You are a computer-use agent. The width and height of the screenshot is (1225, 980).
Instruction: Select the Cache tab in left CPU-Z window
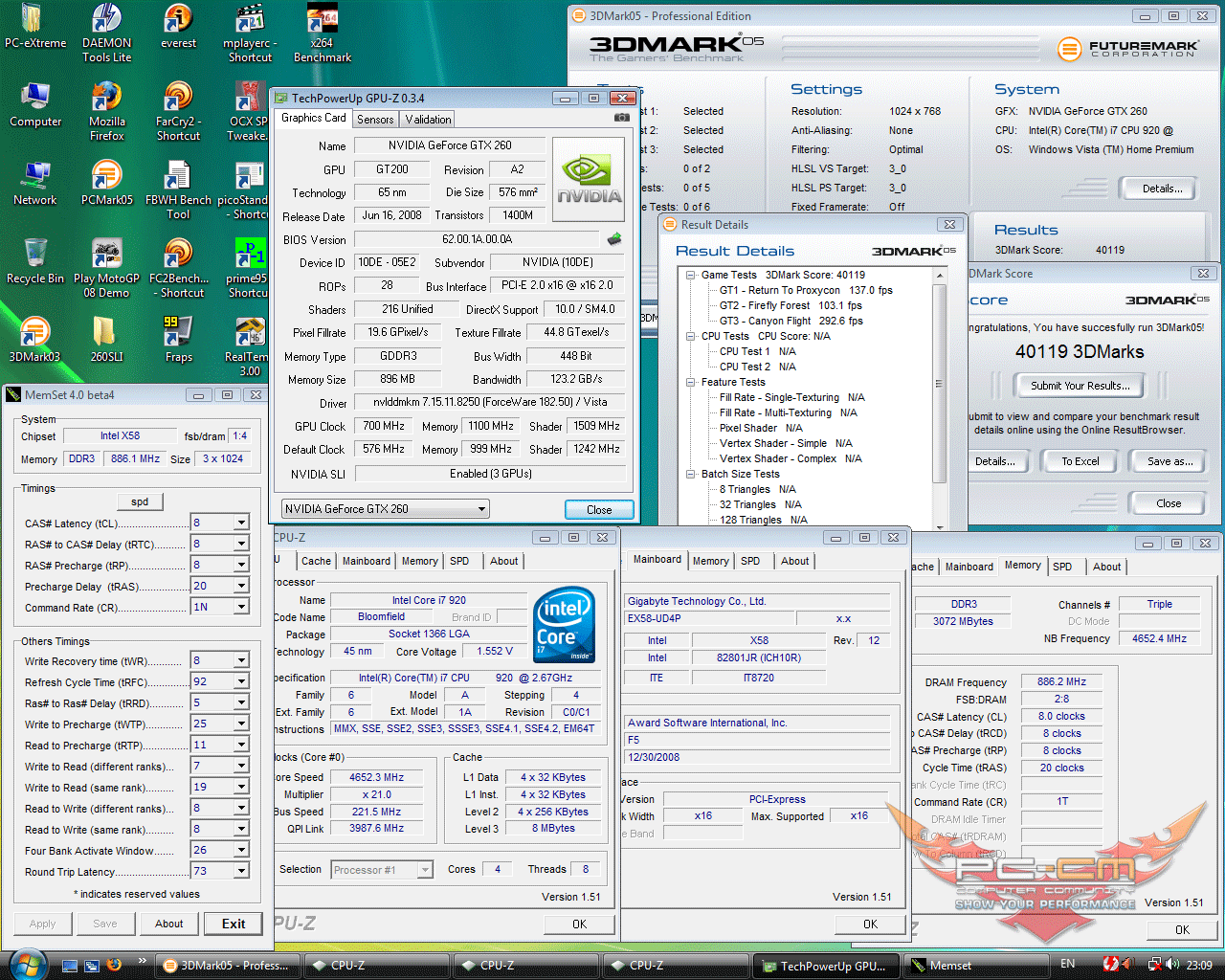(316, 562)
